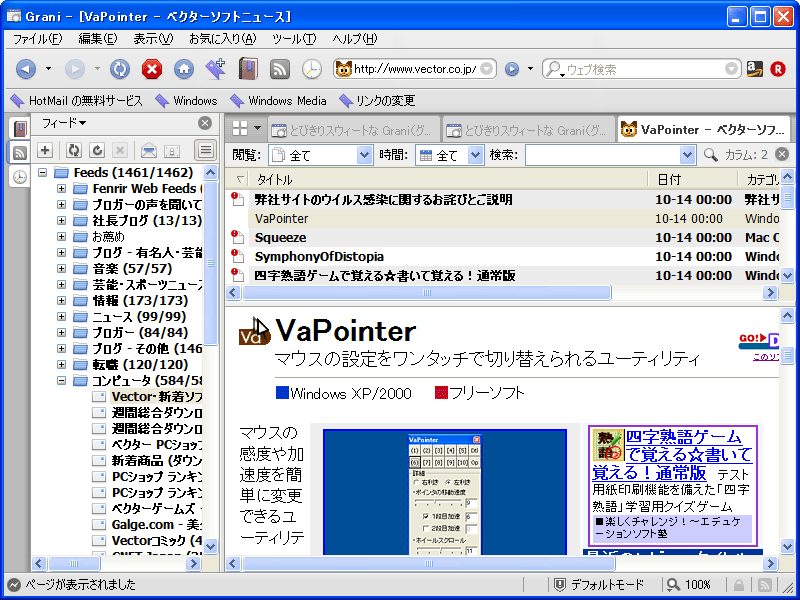800x600 pixels.
Task: Click the デフォルトモード status bar item
Action: (x=599, y=585)
